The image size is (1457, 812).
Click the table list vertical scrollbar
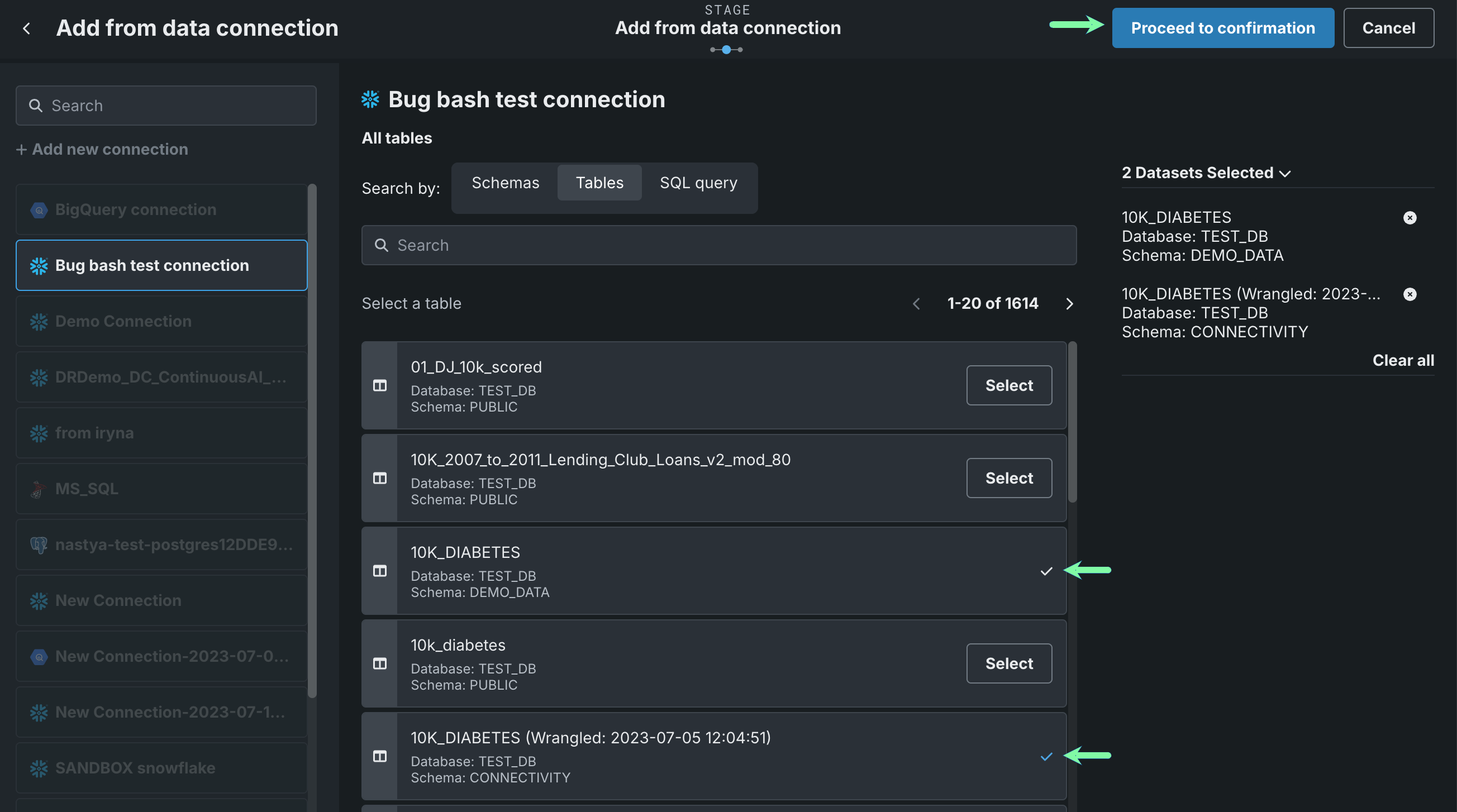[x=1072, y=421]
